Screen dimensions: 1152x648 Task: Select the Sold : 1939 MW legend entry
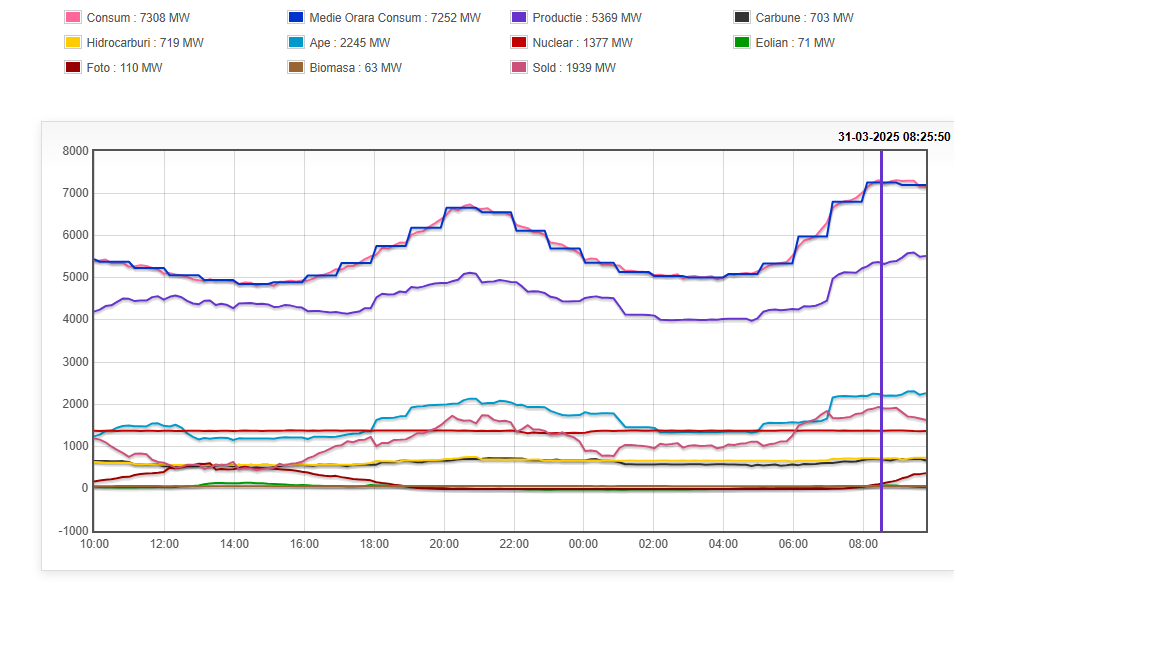574,68
